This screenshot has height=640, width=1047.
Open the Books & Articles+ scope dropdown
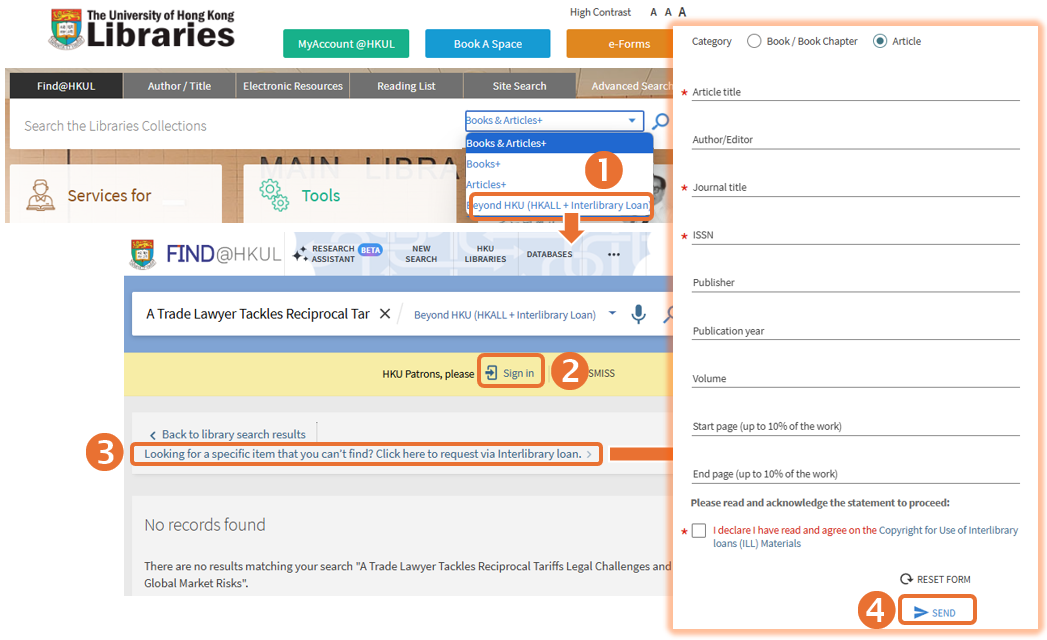pos(553,121)
